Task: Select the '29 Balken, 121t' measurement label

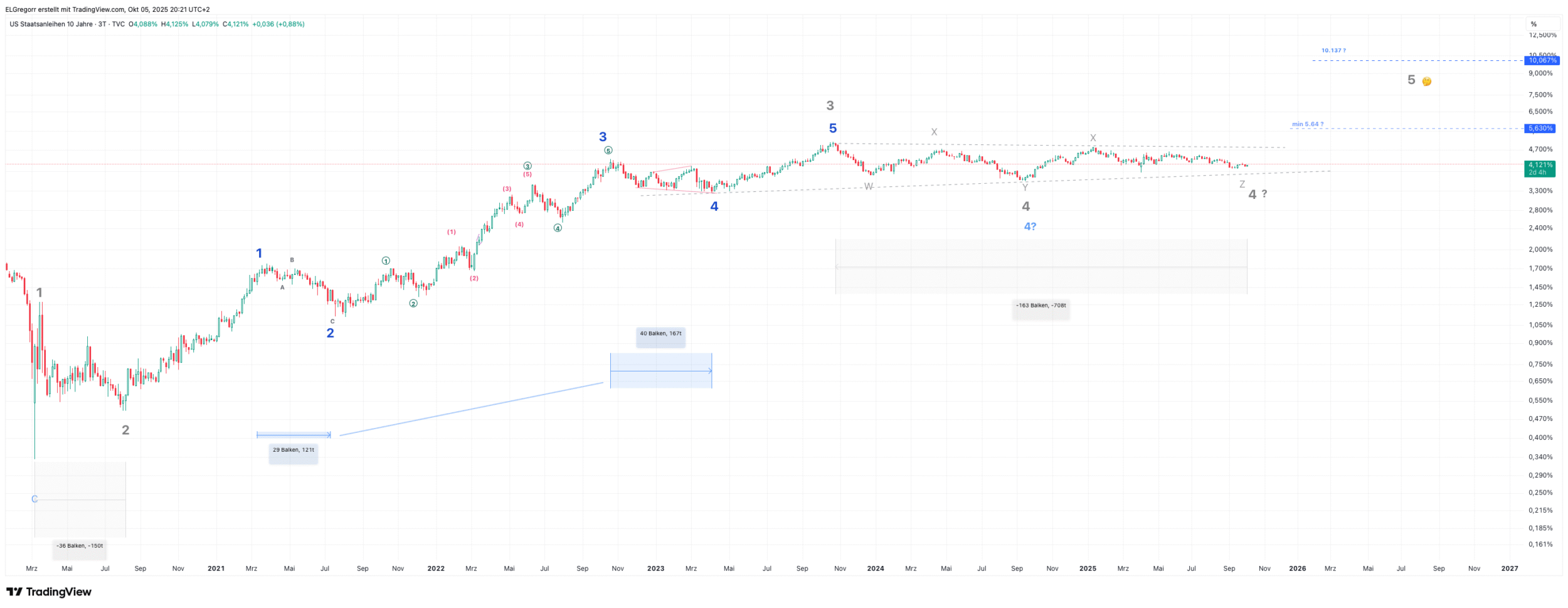Action: tap(294, 450)
